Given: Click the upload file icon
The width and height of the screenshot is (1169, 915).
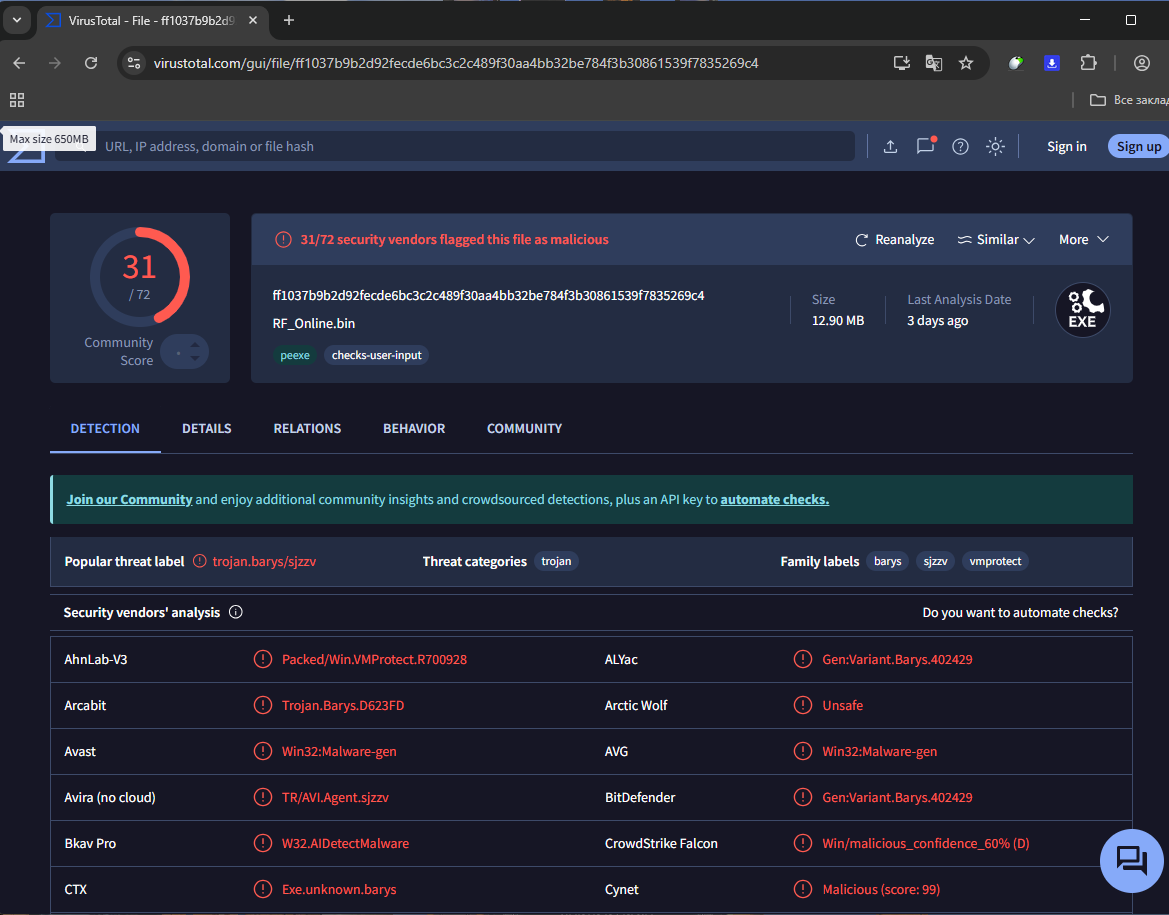Looking at the screenshot, I should 890,147.
